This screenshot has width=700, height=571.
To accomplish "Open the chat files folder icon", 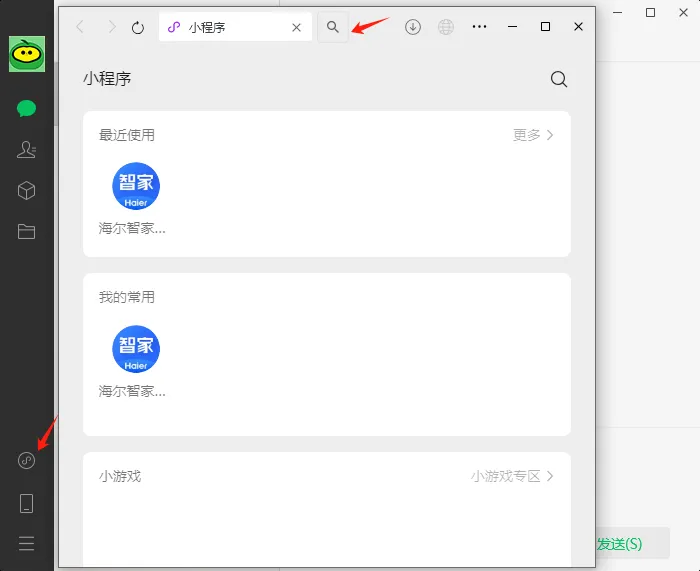I will [x=26, y=232].
